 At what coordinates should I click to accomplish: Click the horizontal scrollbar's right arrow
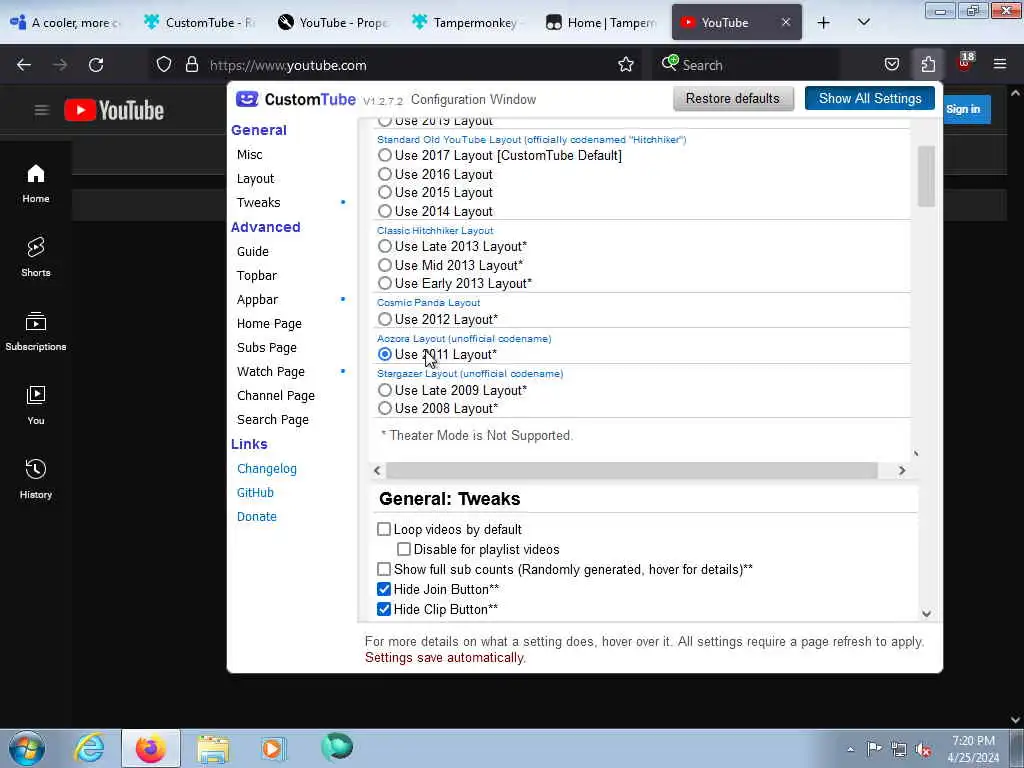(902, 470)
